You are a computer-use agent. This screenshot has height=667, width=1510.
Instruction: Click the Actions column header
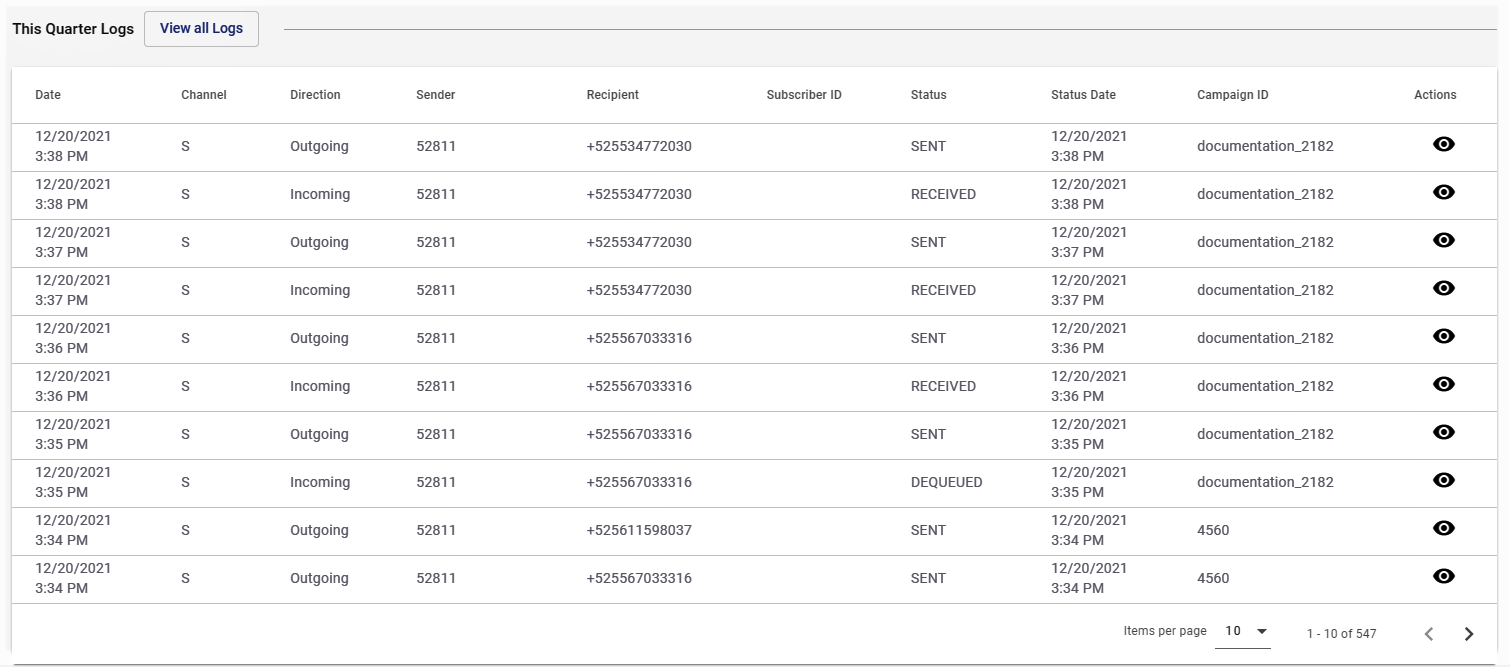1435,95
